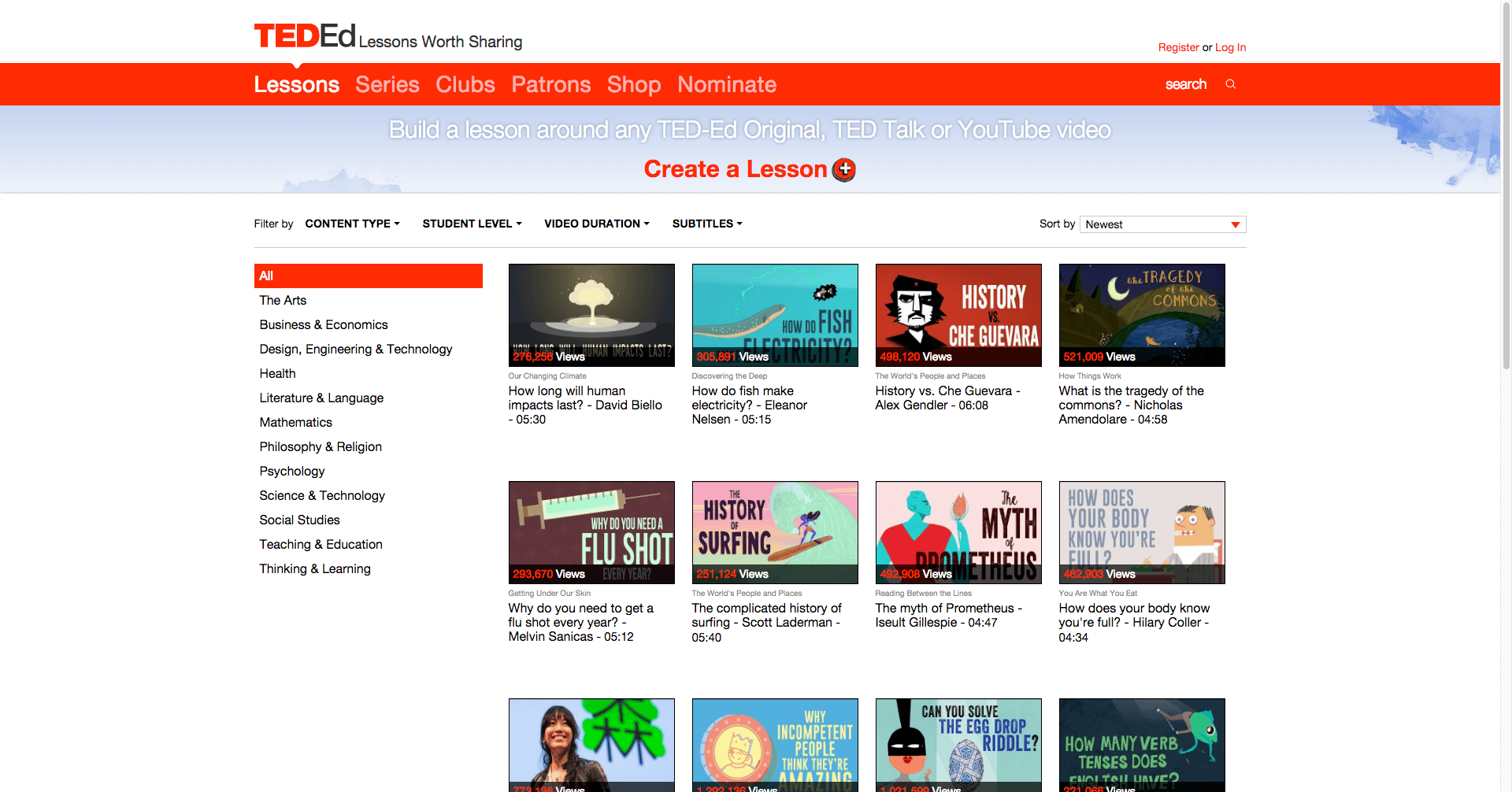Open the Student Level filter dropdown
The image size is (1512, 792).
pos(472,224)
